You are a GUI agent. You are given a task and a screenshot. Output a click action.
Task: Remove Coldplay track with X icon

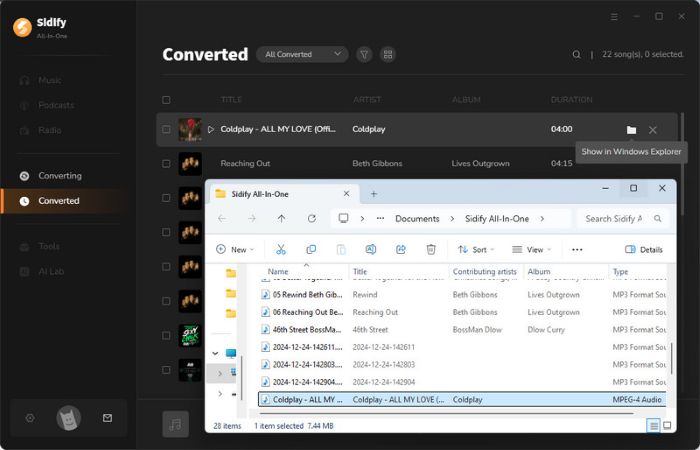[653, 130]
